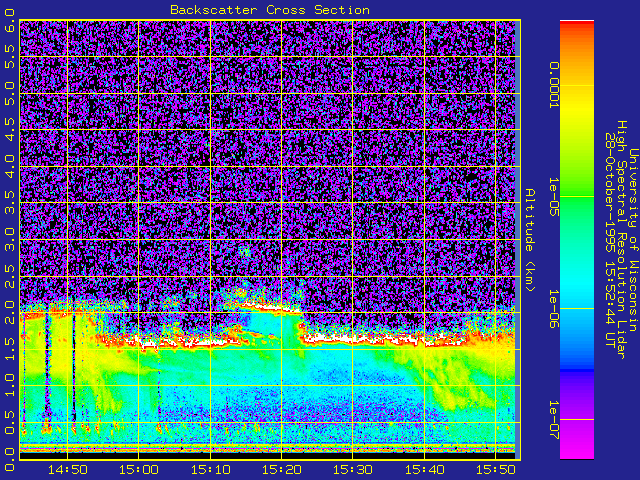Click the 'Backscatter Cross Section' plot title

[270, 10]
